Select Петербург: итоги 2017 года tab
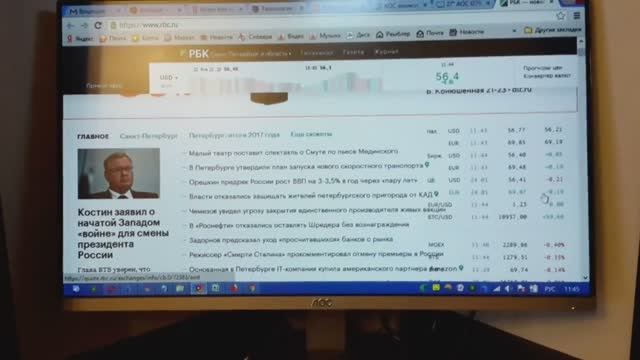Image resolution: width=640 pixels, height=360 pixels. (234, 135)
